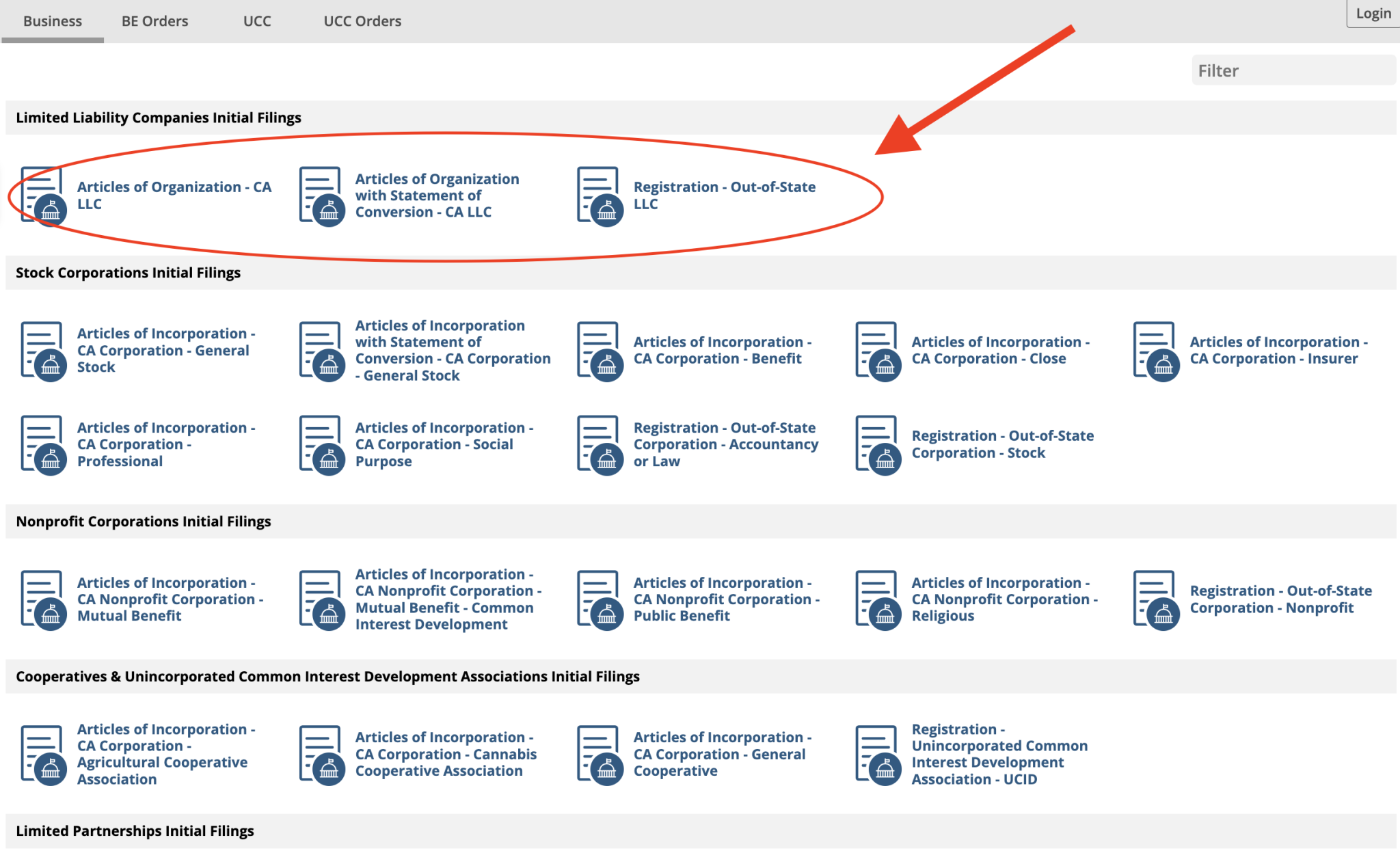Click the Cannabis Cooperative Association filing icon

pos(322,755)
